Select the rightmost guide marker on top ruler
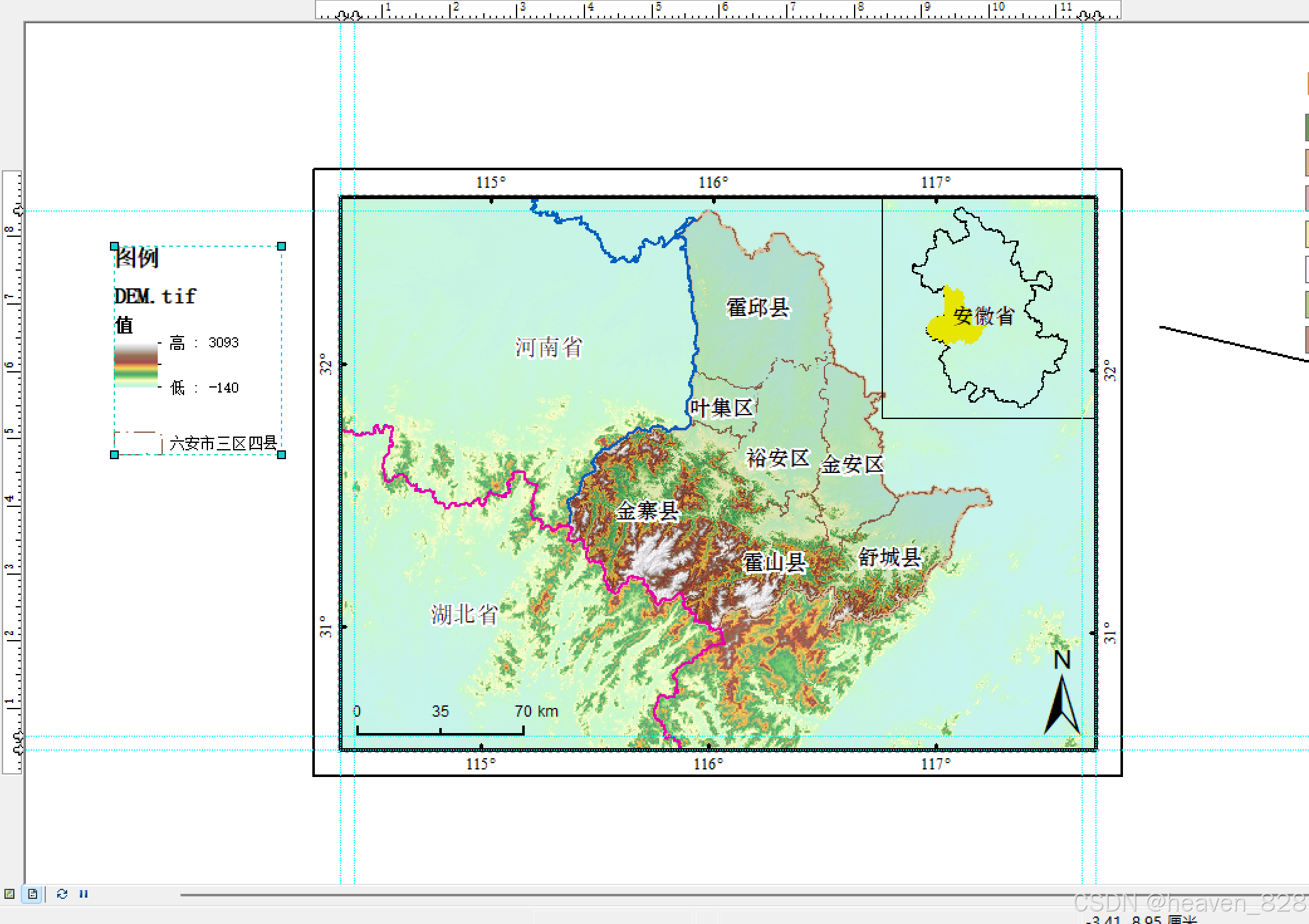The width and height of the screenshot is (1309, 924). [x=1097, y=15]
